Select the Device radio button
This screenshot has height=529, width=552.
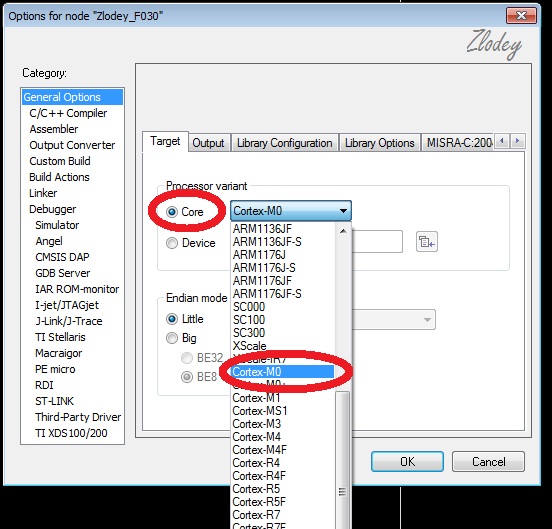click(172, 243)
